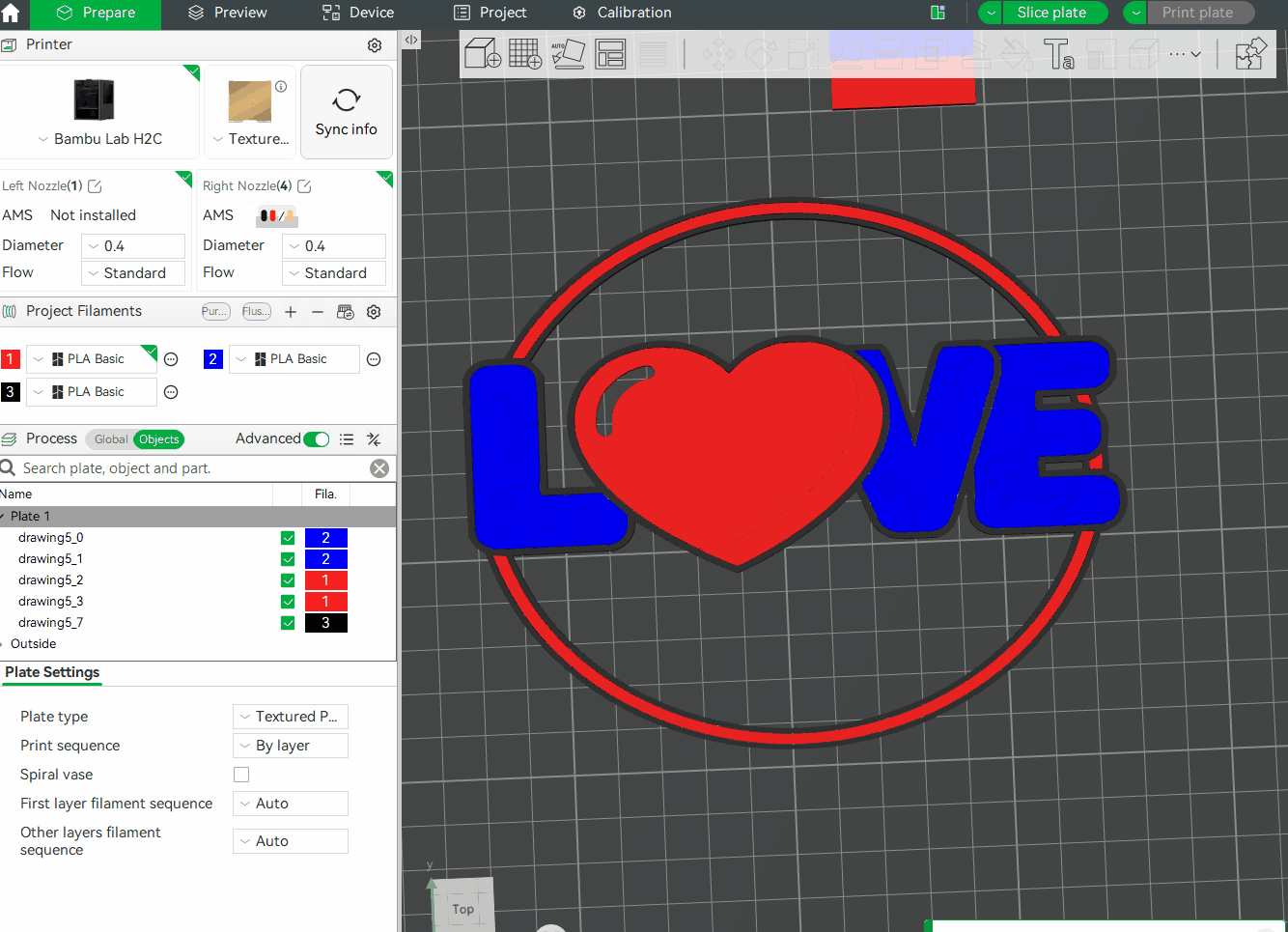Open the Plate type dropdown
1288x932 pixels.
tap(291, 717)
